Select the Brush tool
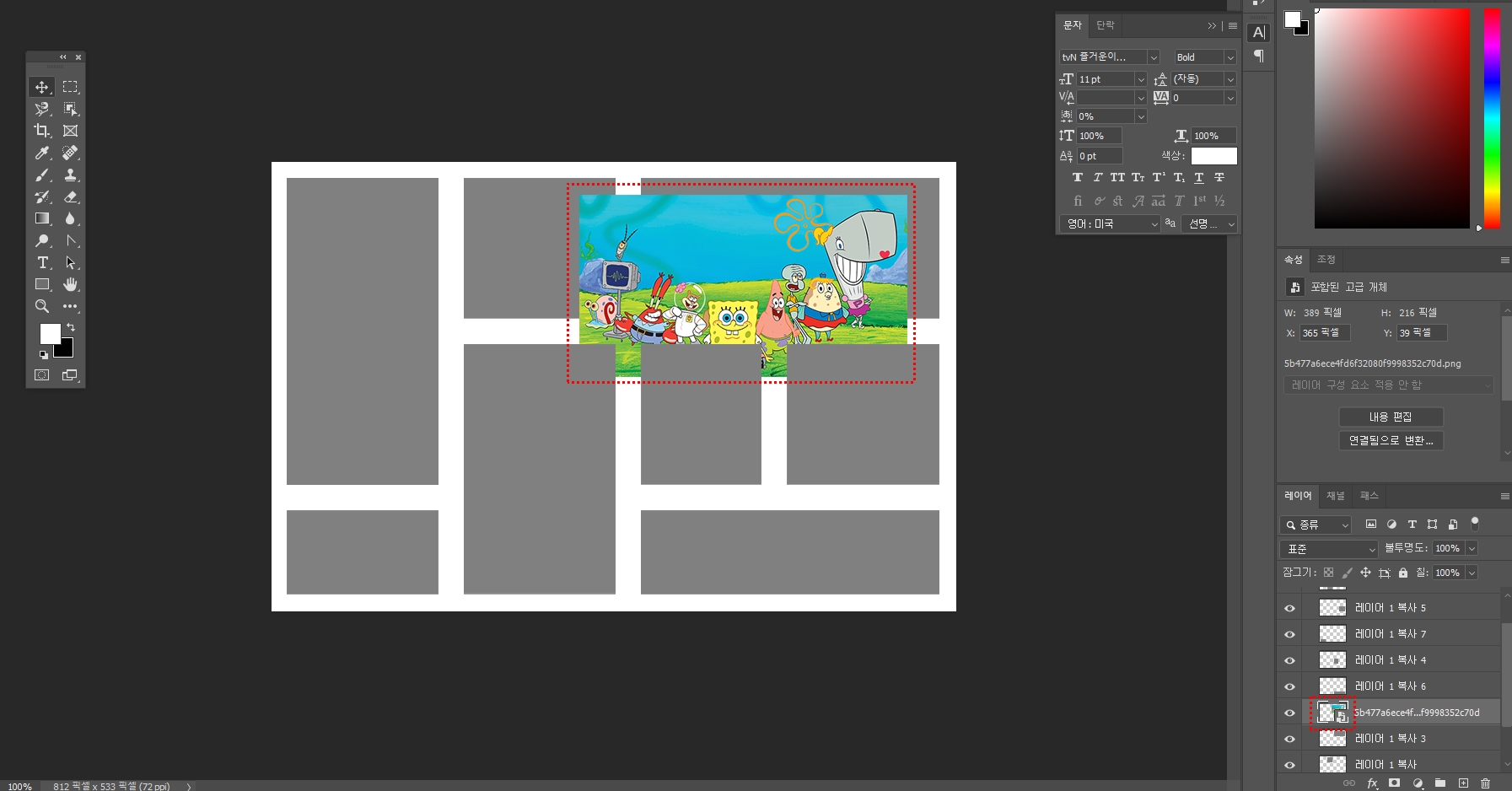 [x=41, y=175]
